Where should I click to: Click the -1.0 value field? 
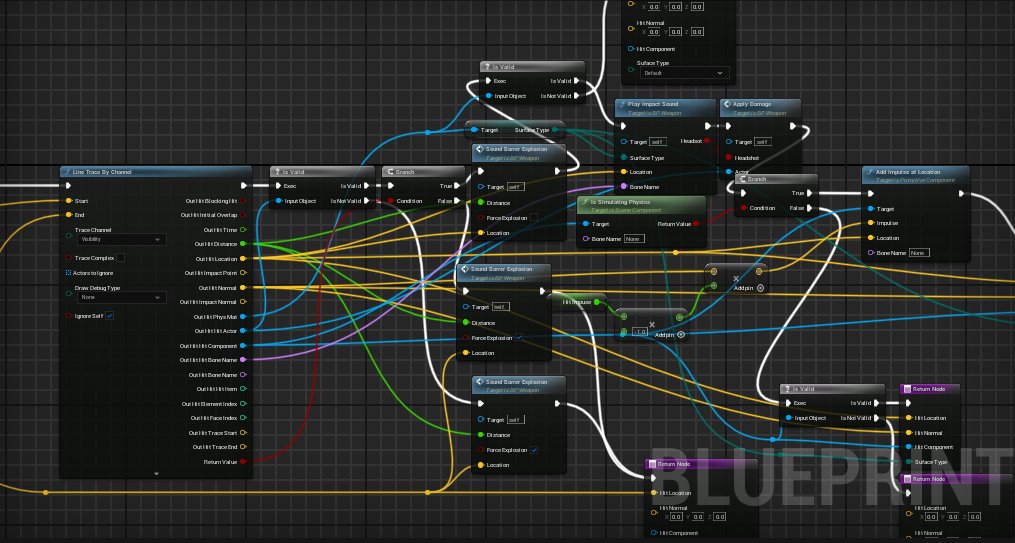(x=640, y=331)
